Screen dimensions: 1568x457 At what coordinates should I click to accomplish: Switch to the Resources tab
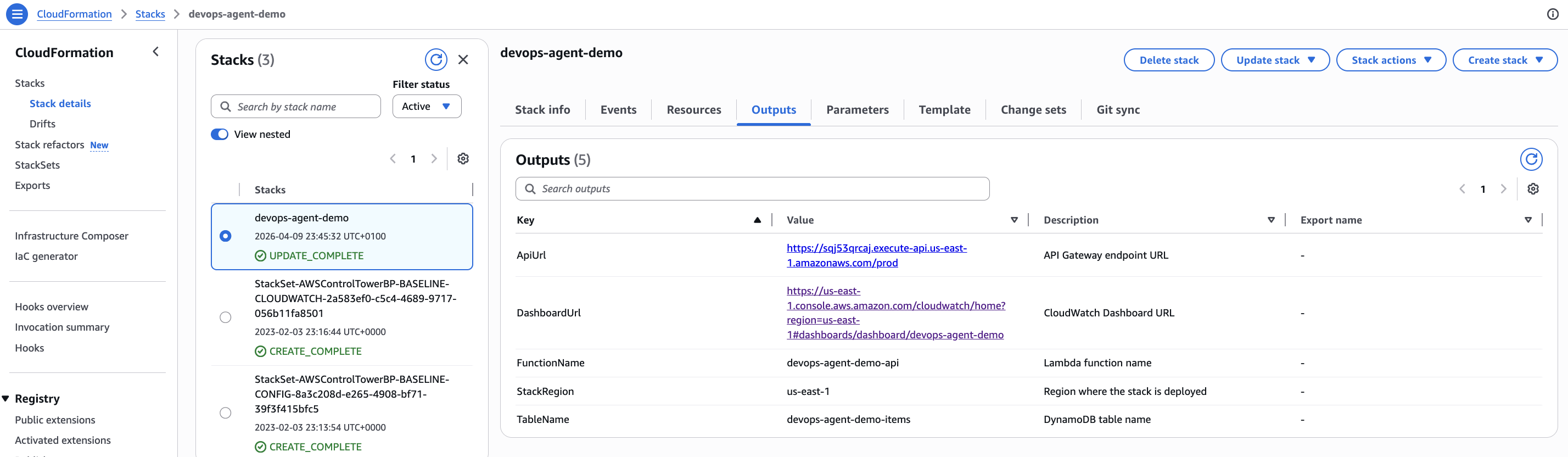pos(693,110)
